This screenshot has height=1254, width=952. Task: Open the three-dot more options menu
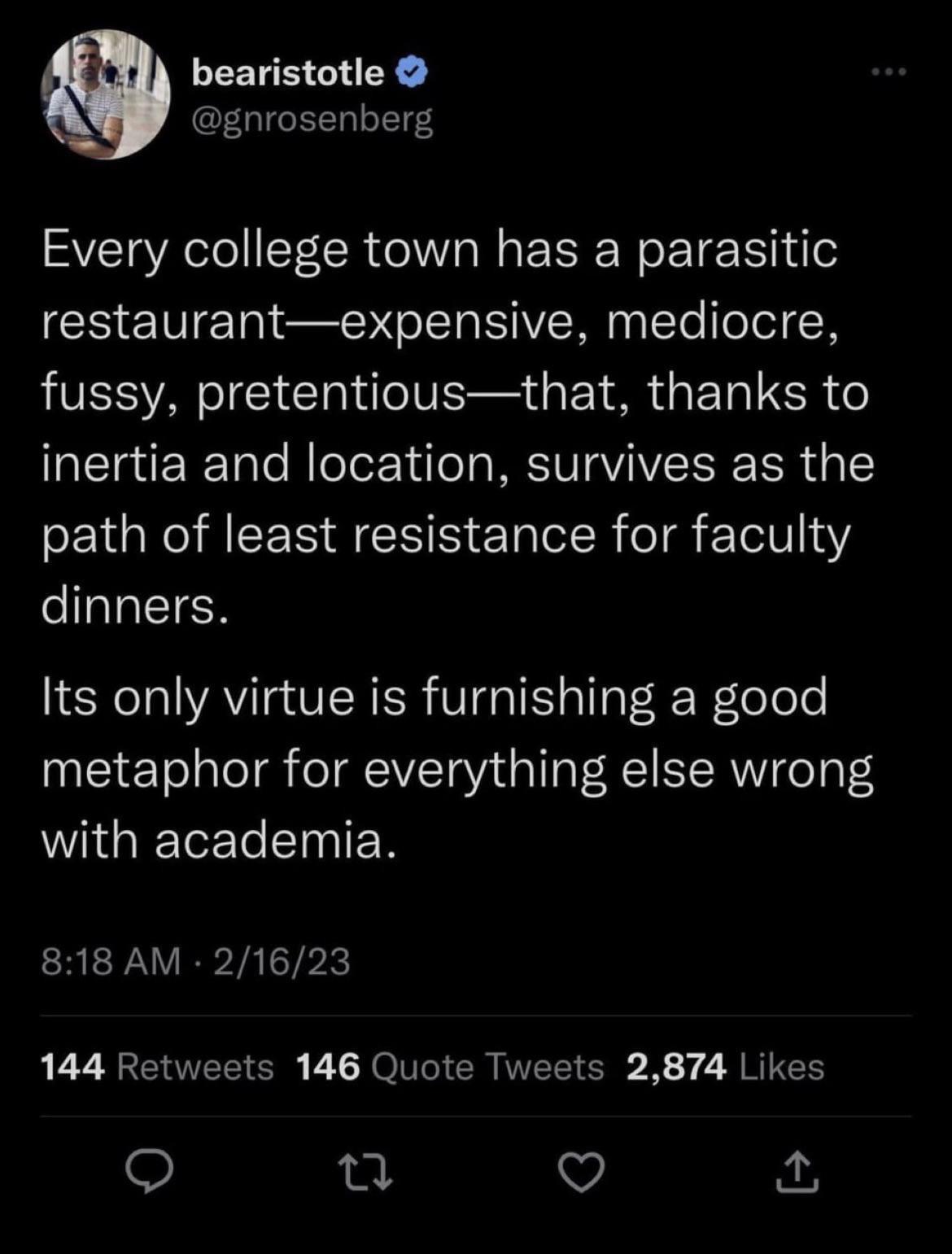pyautogui.click(x=888, y=72)
